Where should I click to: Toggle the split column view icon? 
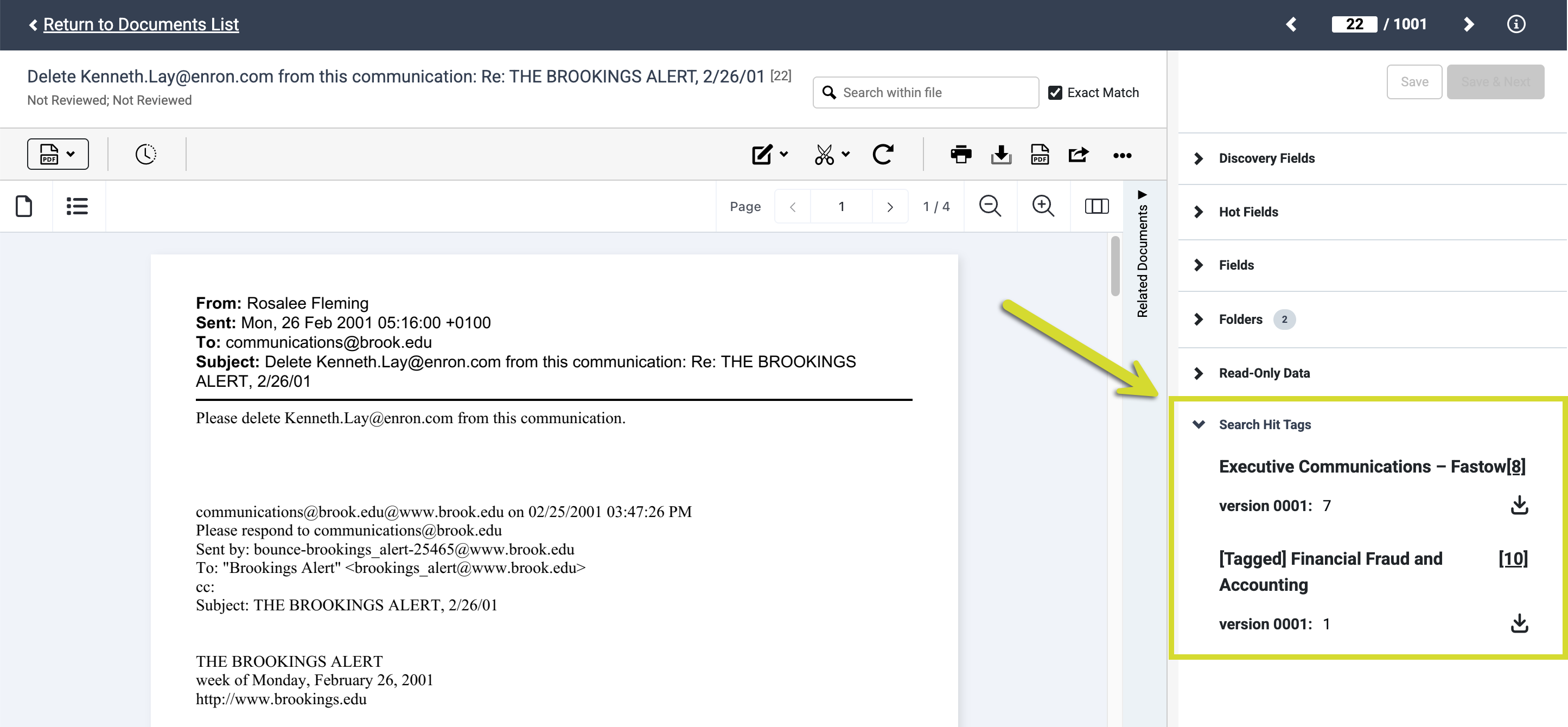[1097, 206]
